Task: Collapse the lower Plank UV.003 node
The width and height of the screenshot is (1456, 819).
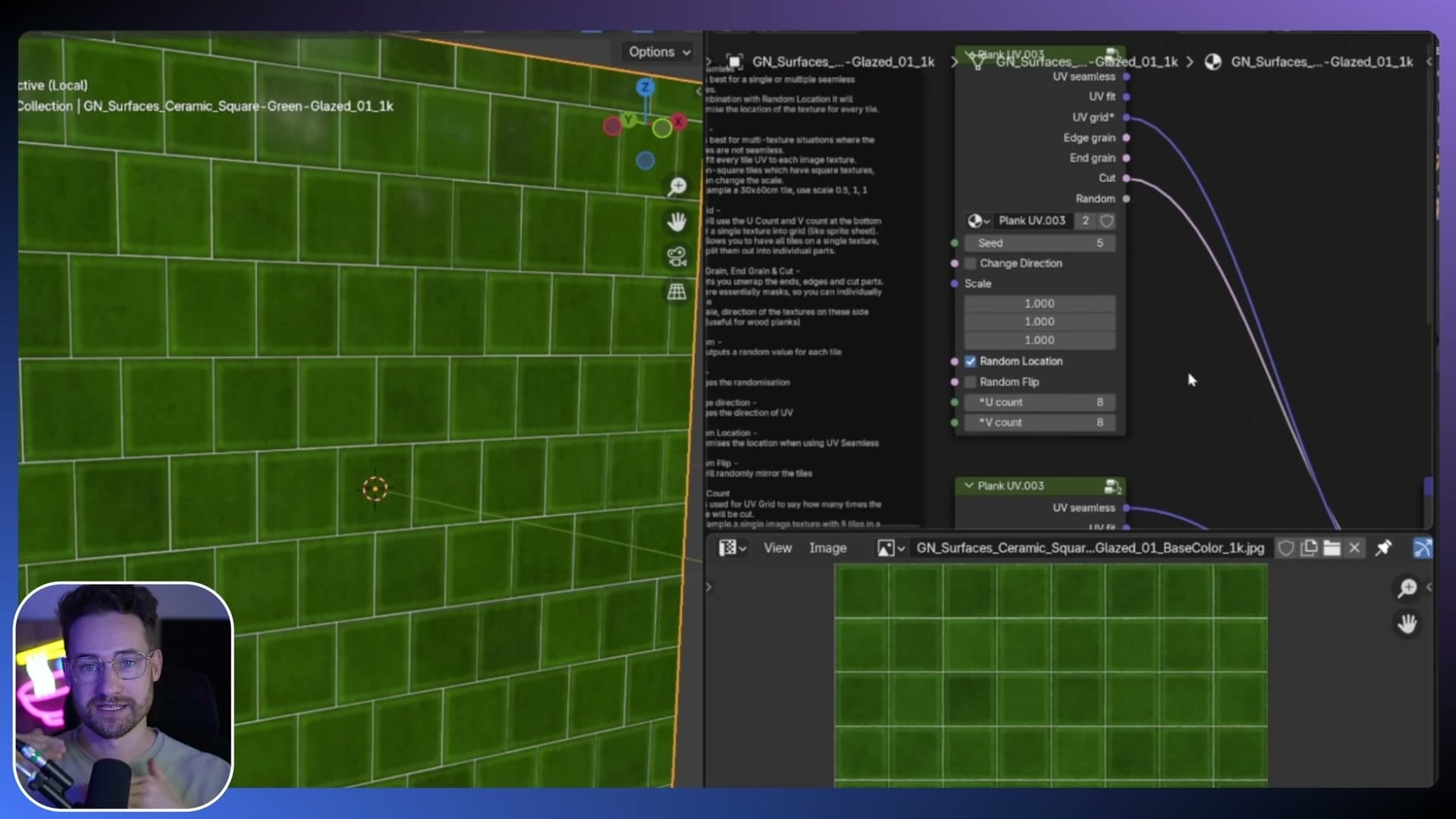Action: (x=968, y=485)
